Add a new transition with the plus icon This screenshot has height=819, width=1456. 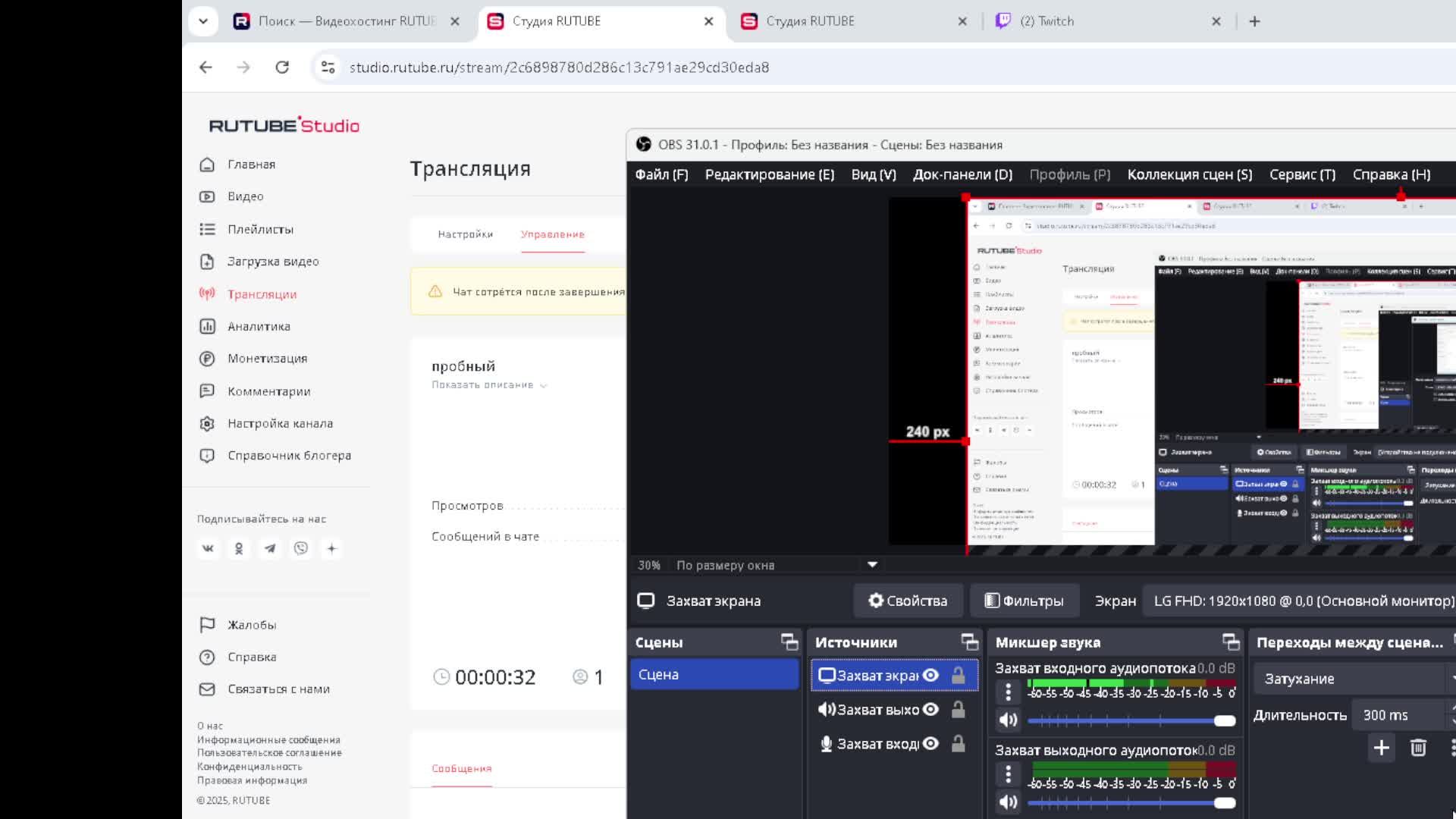coord(1382,748)
